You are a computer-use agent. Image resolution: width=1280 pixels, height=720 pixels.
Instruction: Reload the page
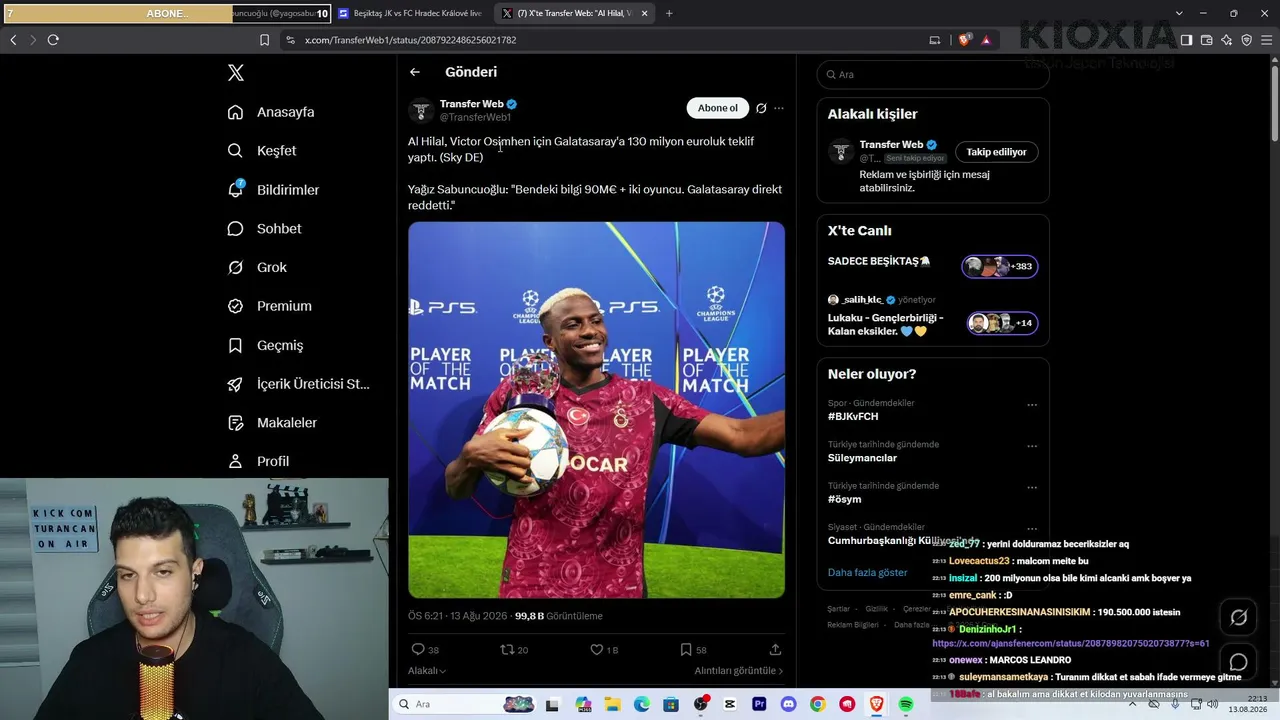click(53, 40)
